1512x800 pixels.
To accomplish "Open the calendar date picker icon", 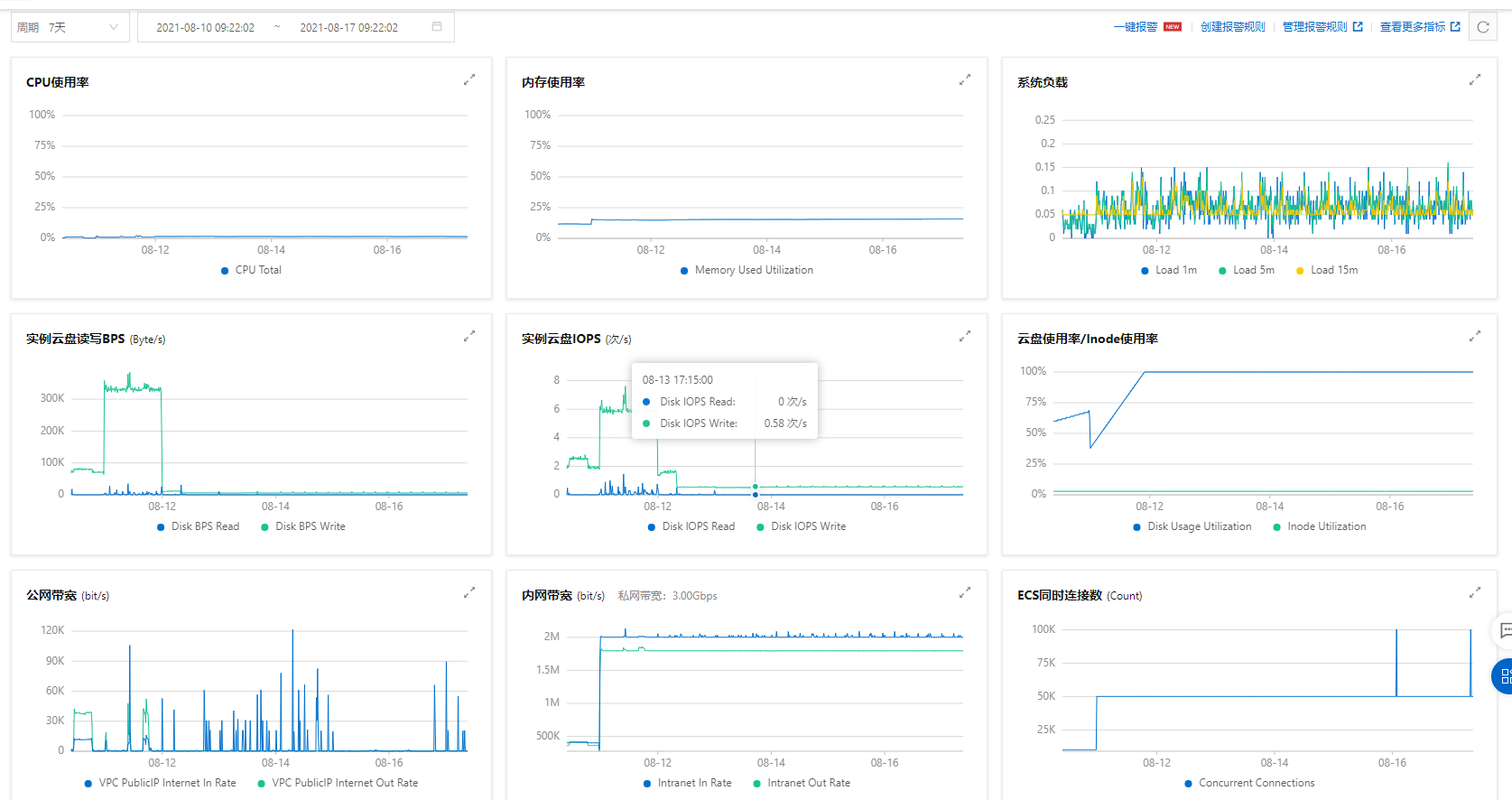I will [x=437, y=27].
